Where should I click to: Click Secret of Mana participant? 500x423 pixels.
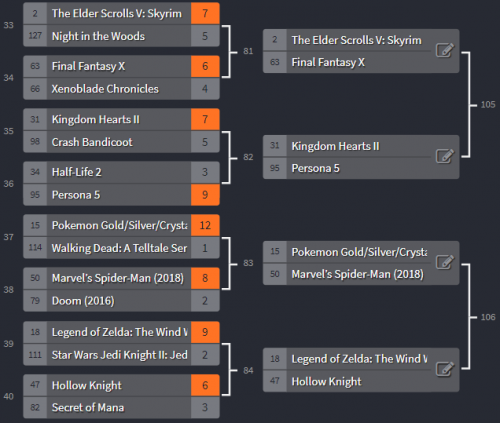(x=121, y=407)
